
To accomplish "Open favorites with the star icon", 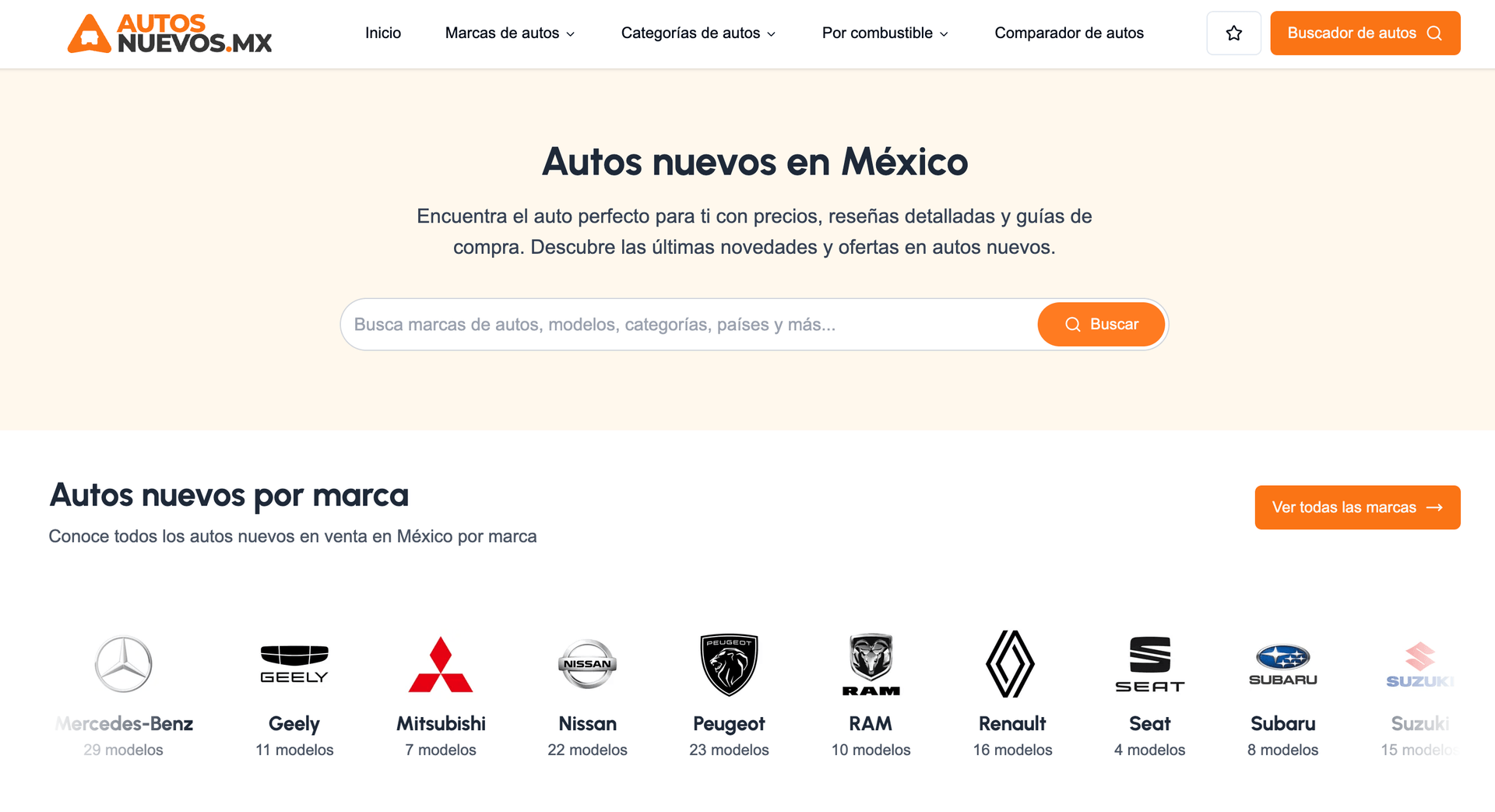I will (x=1233, y=33).
